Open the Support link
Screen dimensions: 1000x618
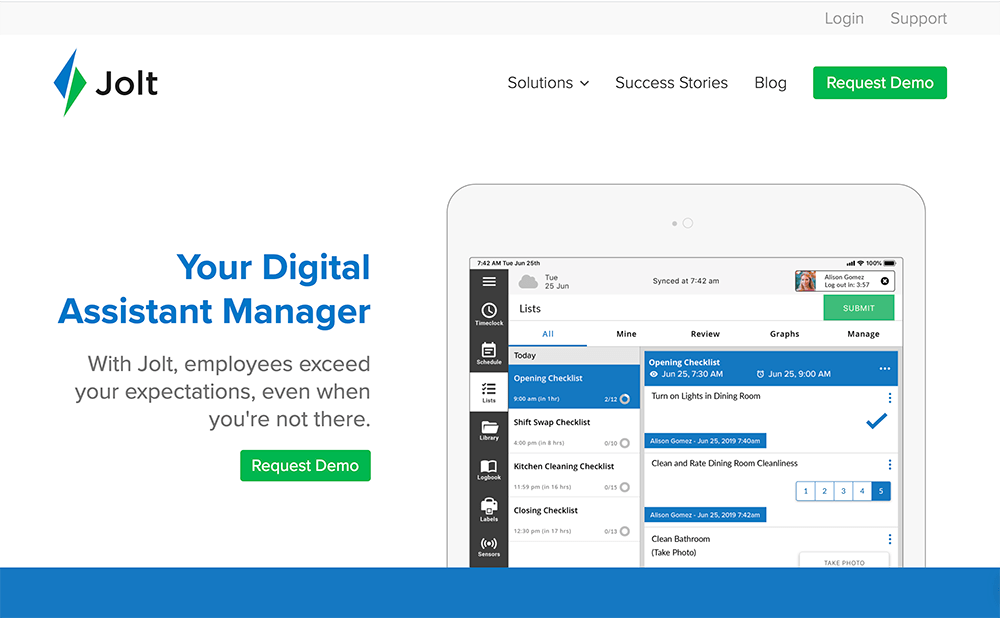918,18
